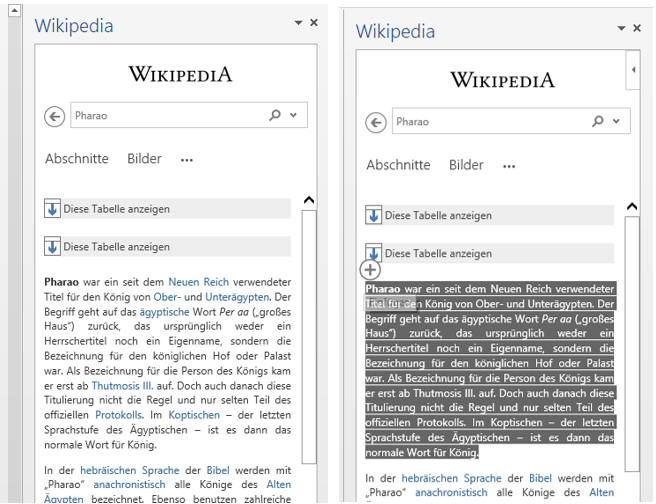Follow the Thutmosis III. link in left pane
The width and height of the screenshot is (656, 504).
coord(123,385)
